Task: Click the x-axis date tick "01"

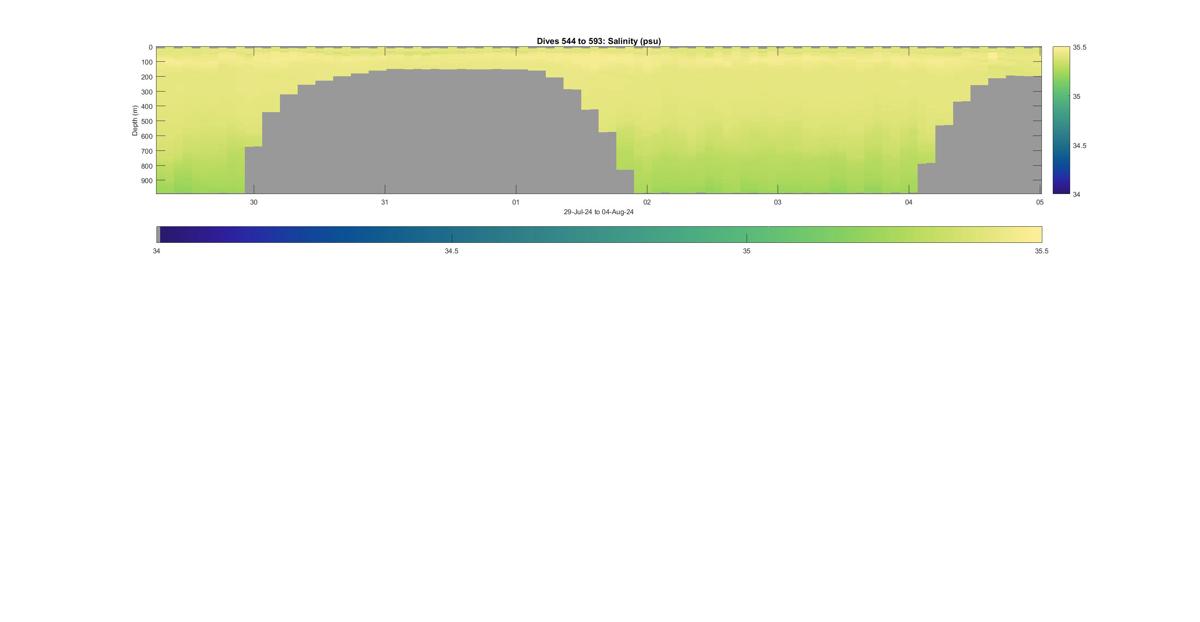Action: point(516,202)
